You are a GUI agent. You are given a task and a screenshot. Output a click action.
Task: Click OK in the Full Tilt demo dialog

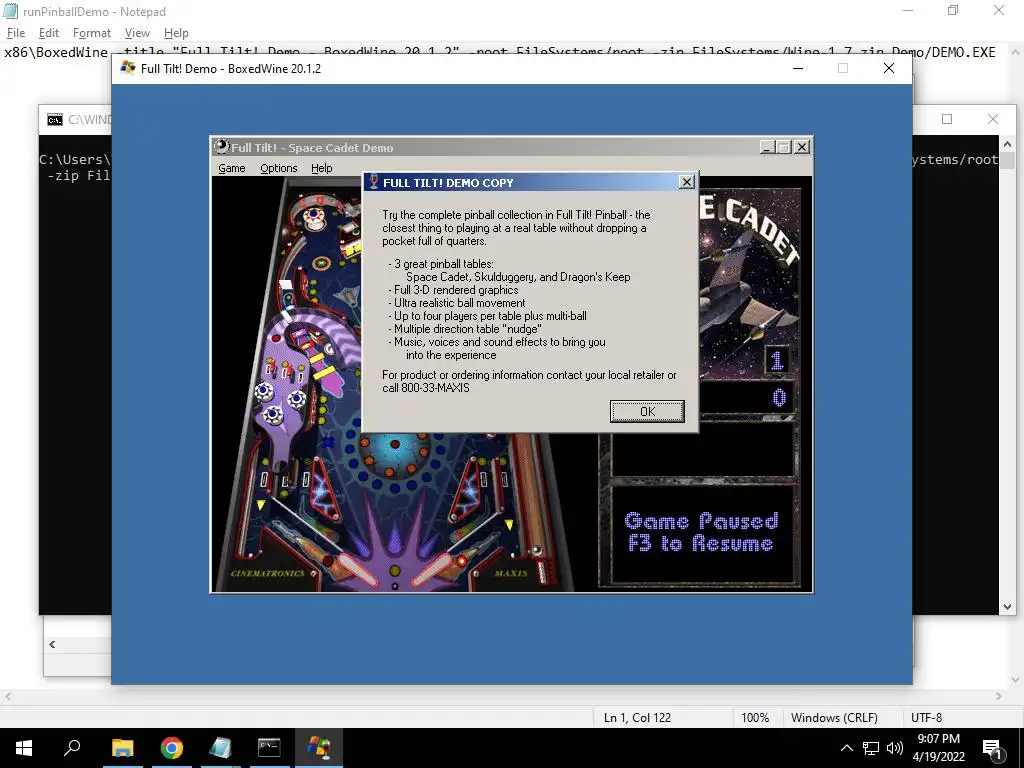click(x=647, y=411)
